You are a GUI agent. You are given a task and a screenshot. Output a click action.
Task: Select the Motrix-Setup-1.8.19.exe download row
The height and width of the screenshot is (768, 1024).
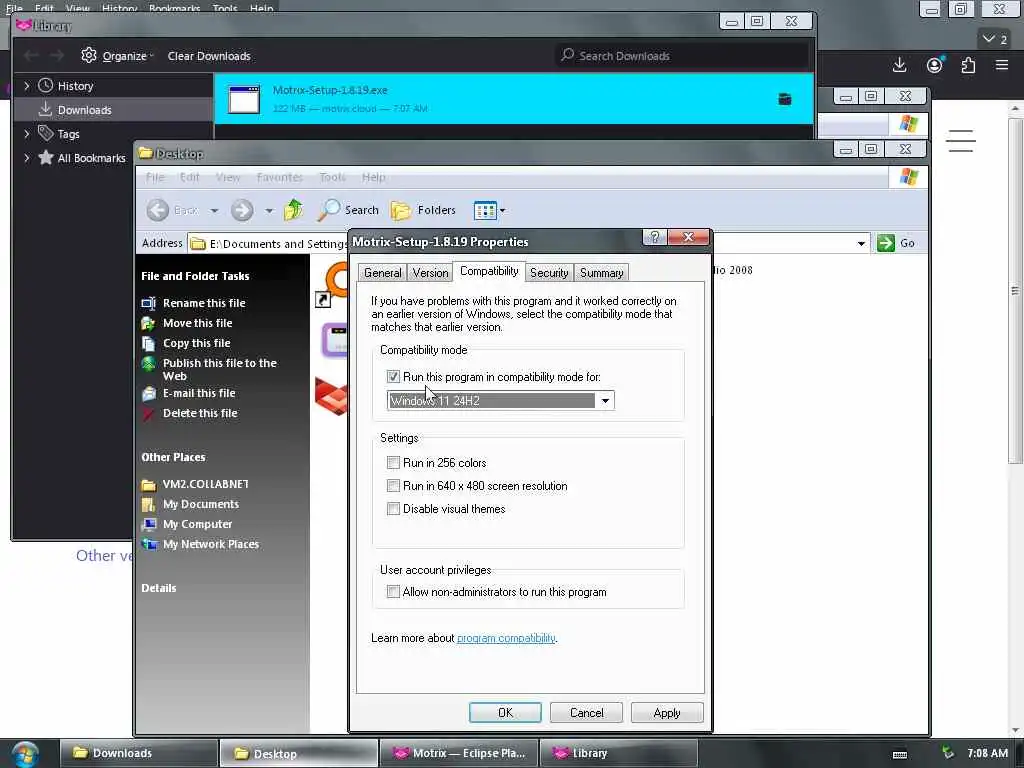(514, 99)
